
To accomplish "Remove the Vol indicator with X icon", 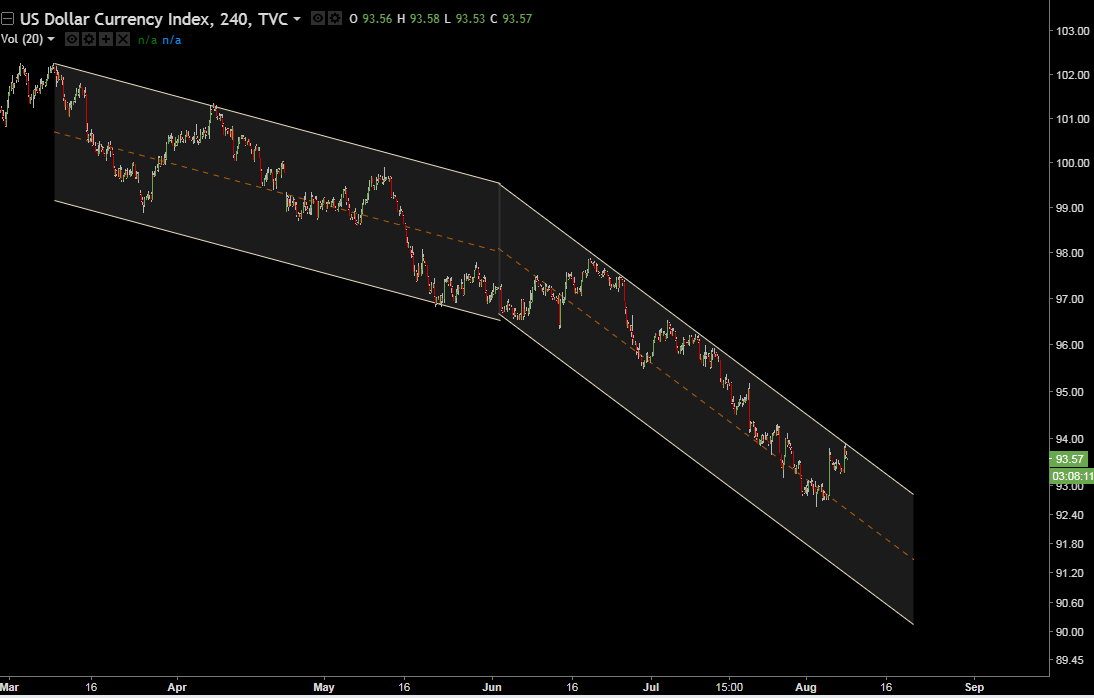I will (x=123, y=39).
